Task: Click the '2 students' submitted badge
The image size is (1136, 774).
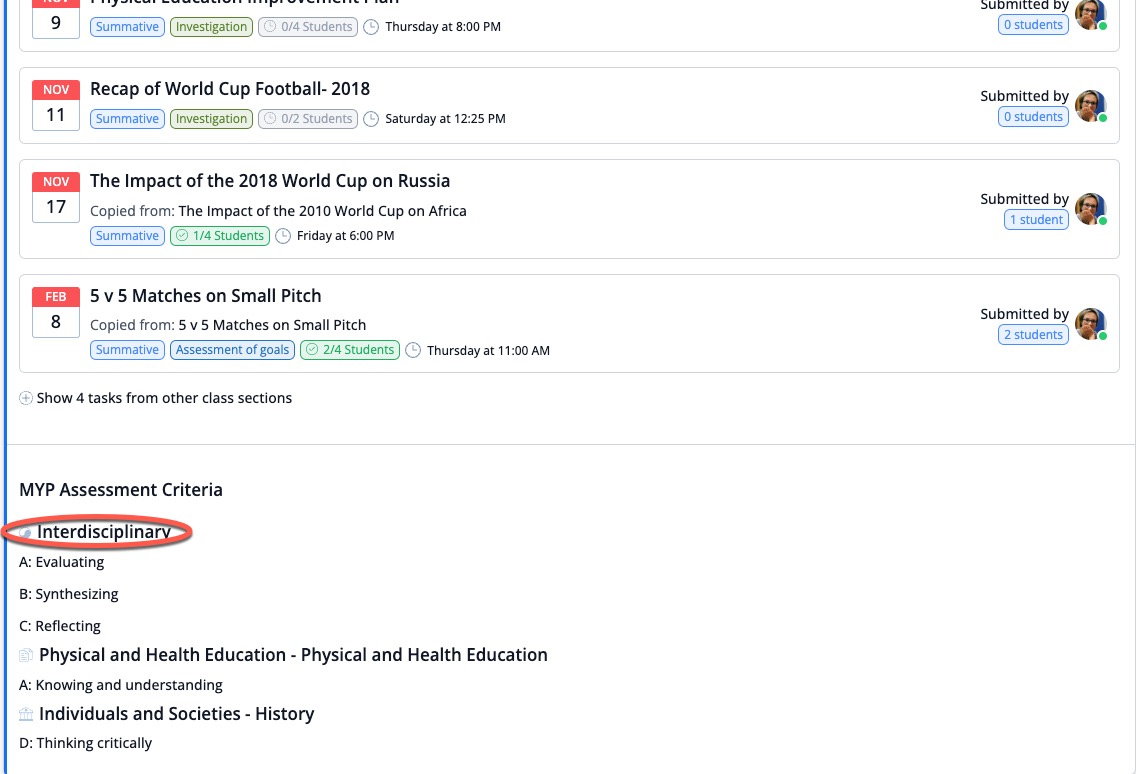Action: click(1034, 335)
